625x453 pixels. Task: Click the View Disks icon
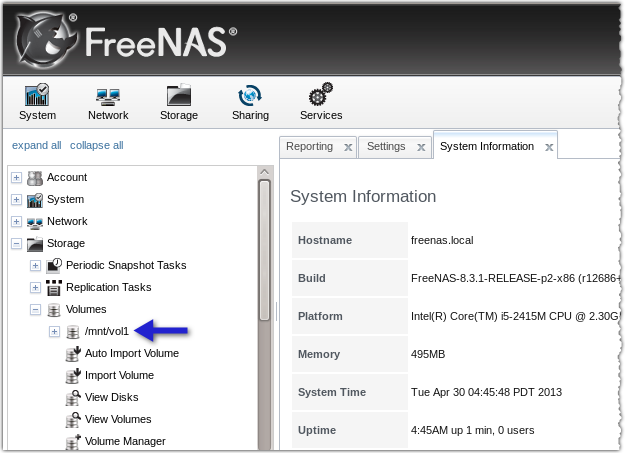click(72, 397)
